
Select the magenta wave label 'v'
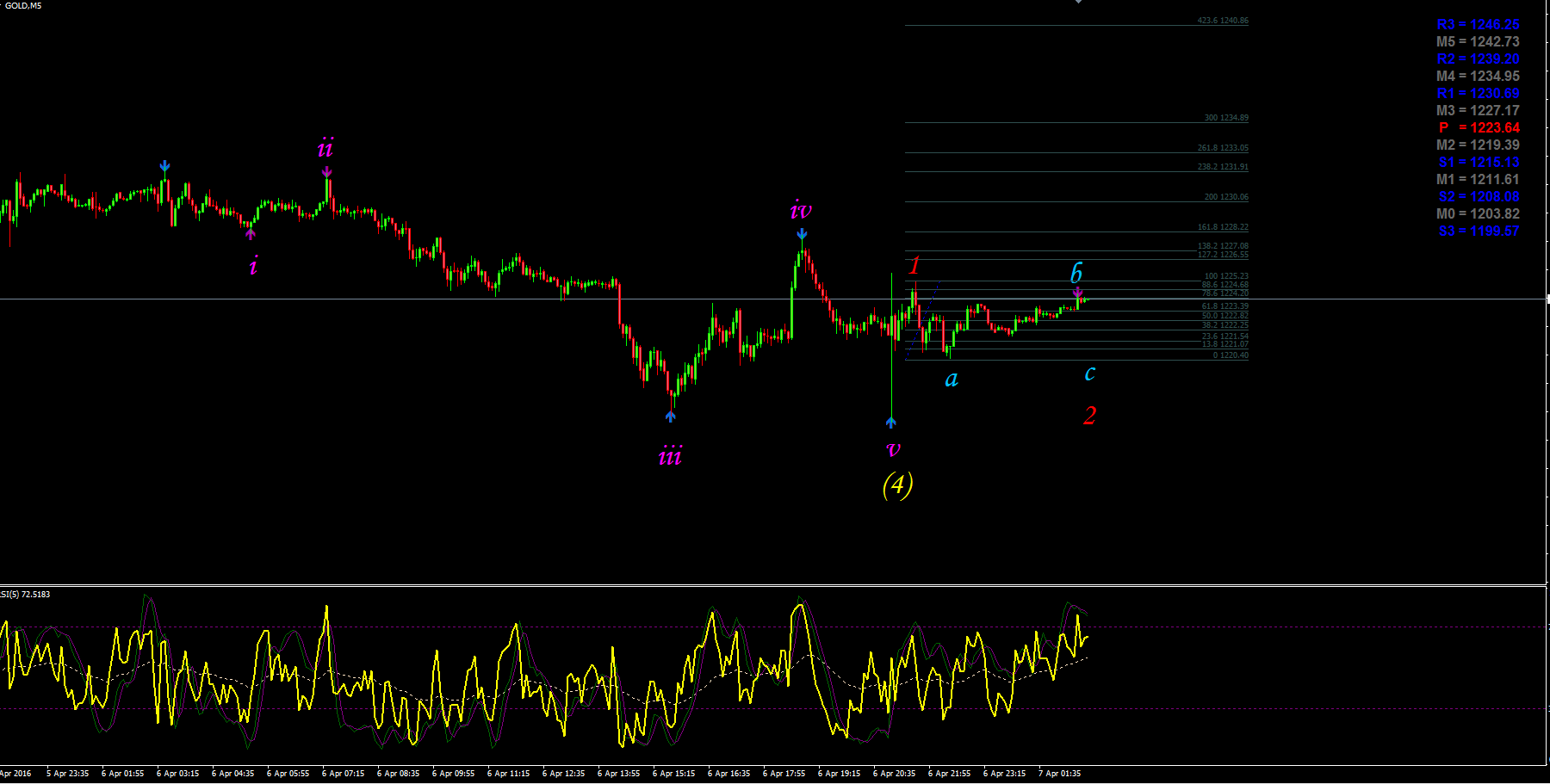pyautogui.click(x=893, y=448)
